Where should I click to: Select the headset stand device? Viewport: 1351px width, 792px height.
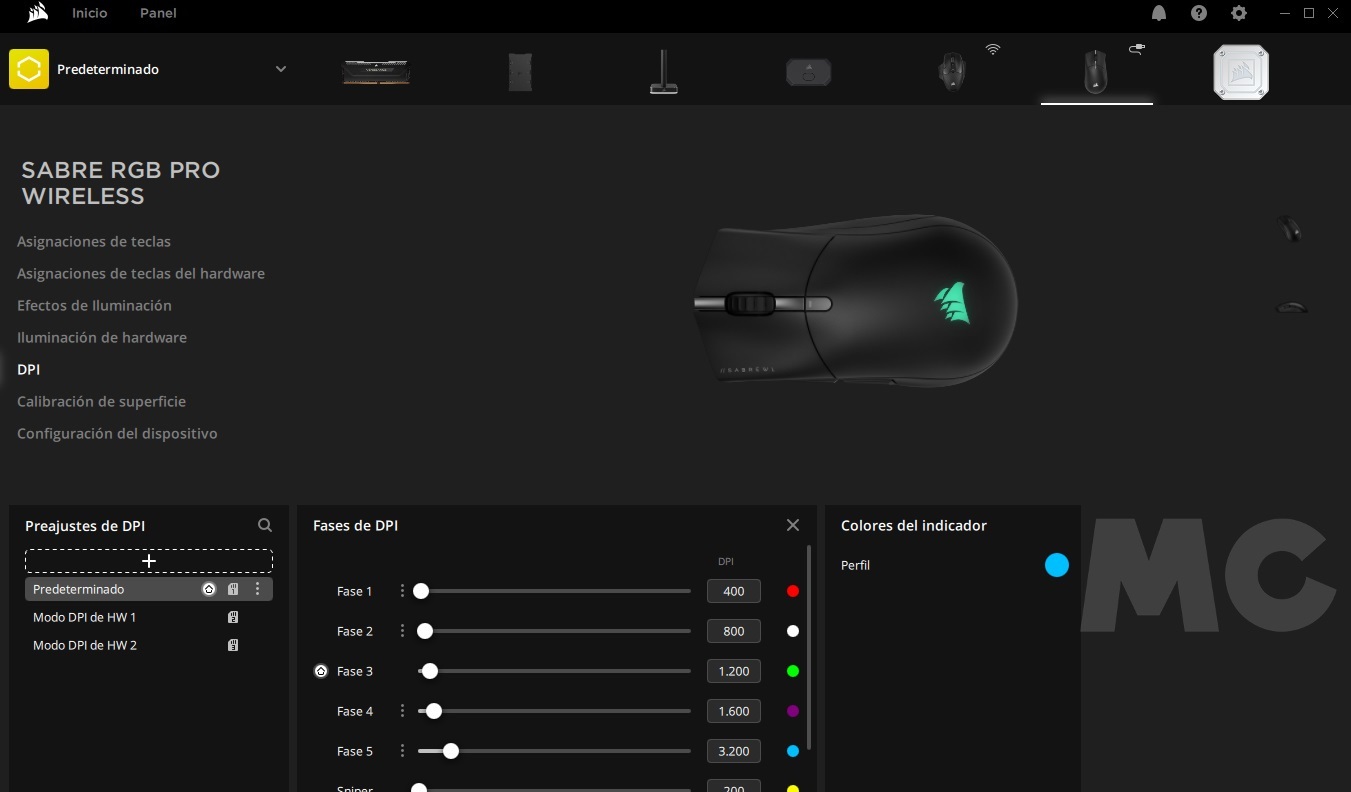(x=663, y=72)
